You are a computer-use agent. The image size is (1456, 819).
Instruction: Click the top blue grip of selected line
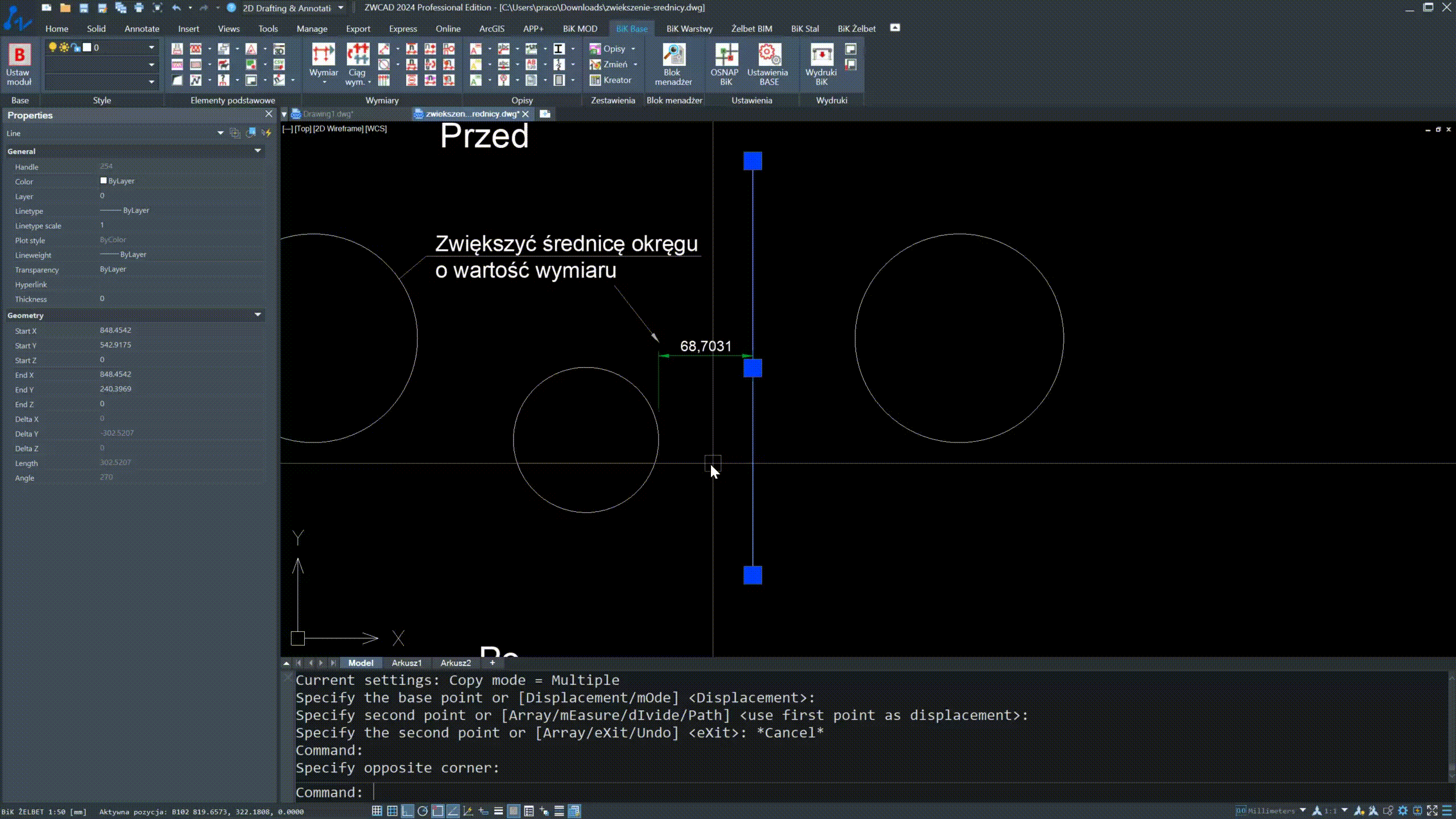coord(752,161)
